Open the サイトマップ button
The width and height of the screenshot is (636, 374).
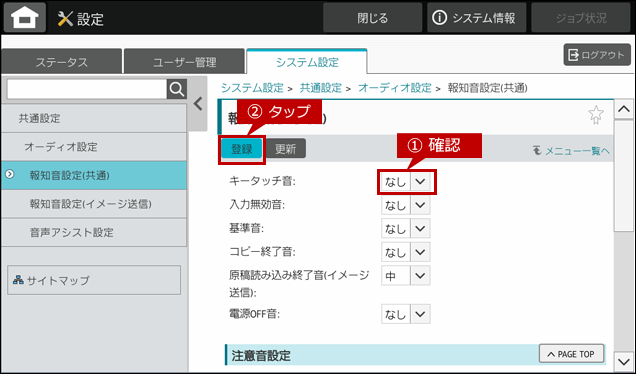pos(94,280)
